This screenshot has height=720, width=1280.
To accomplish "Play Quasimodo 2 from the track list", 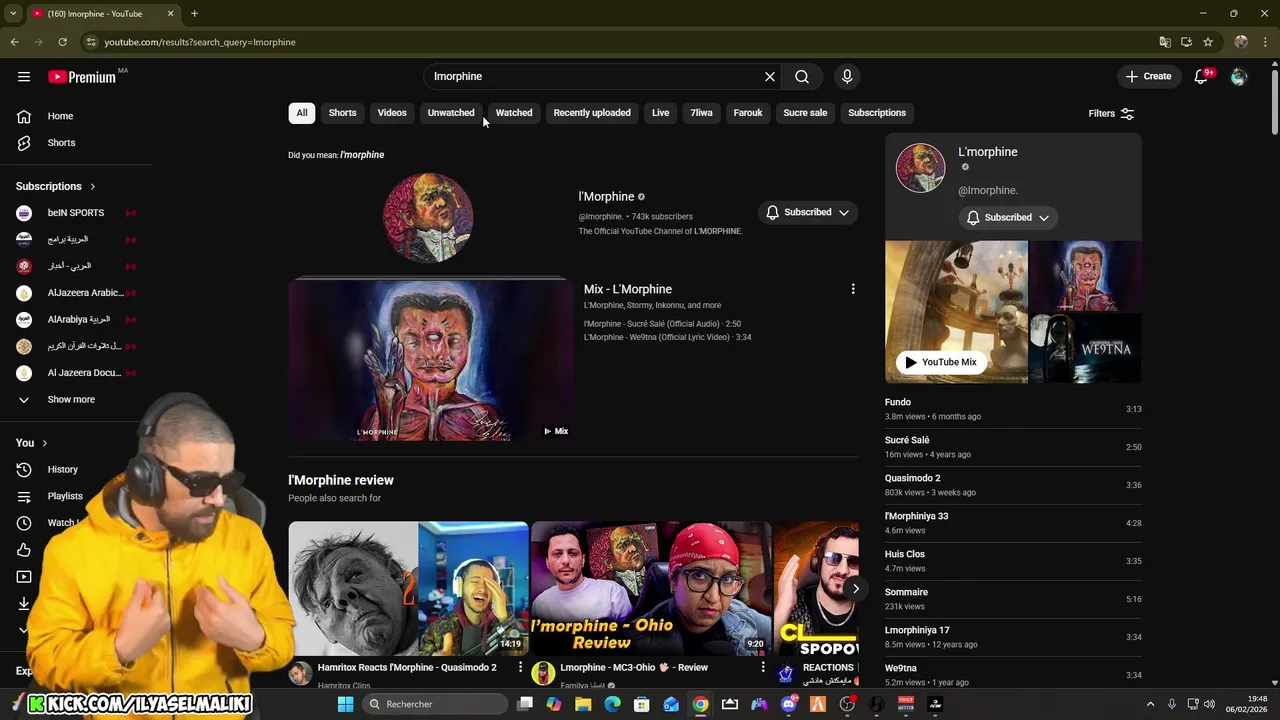I will point(1013,485).
